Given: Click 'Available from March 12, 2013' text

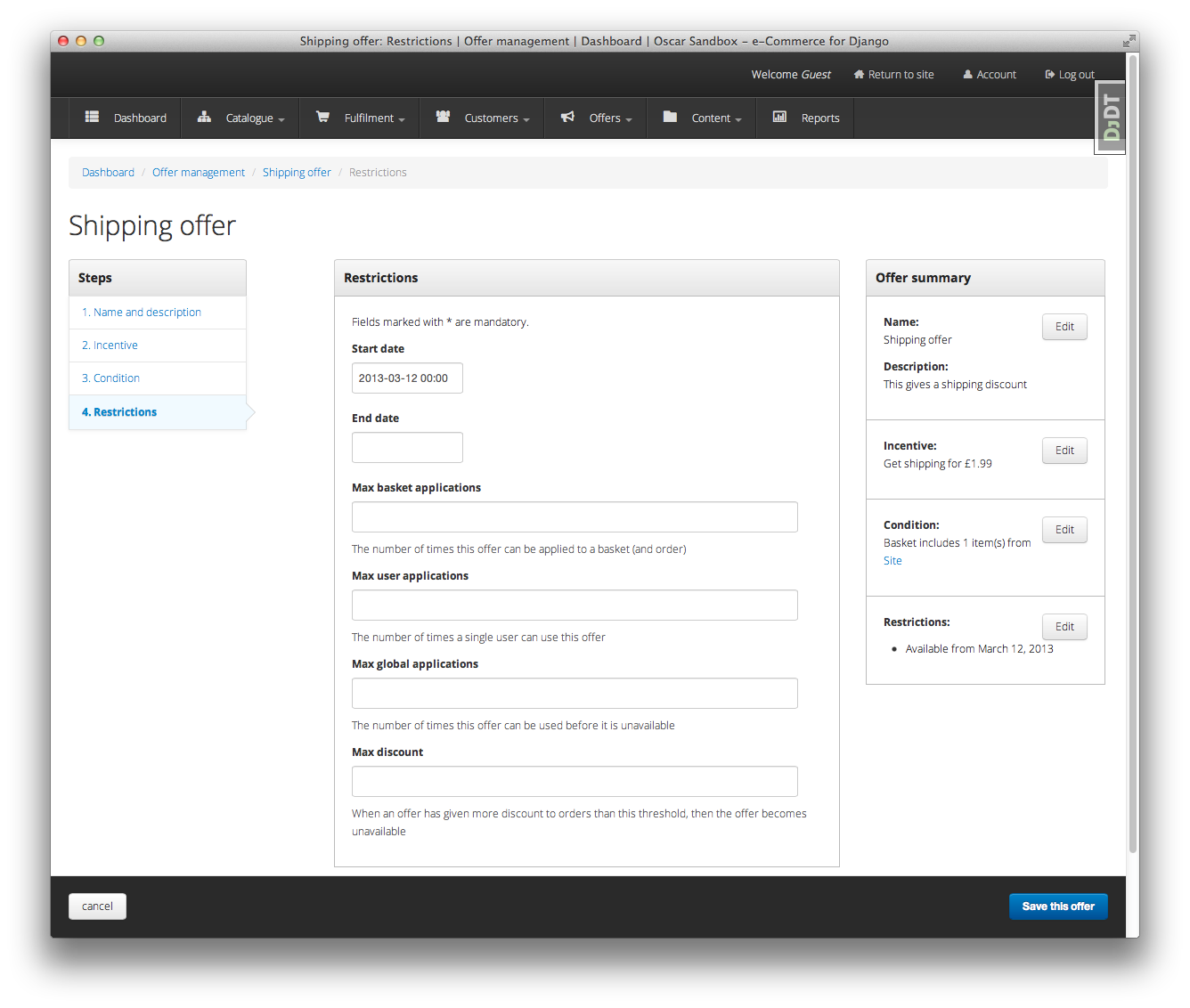Looking at the screenshot, I should (979, 649).
